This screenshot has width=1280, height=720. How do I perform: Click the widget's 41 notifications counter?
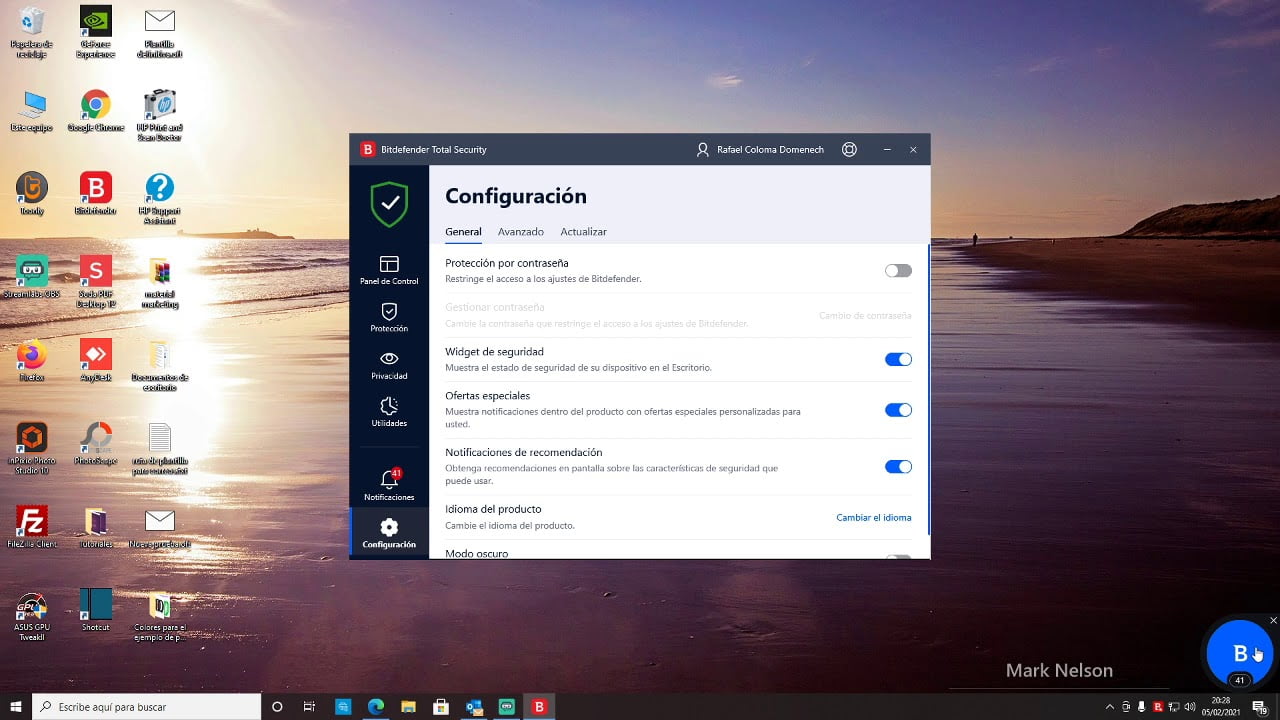tap(1240, 680)
